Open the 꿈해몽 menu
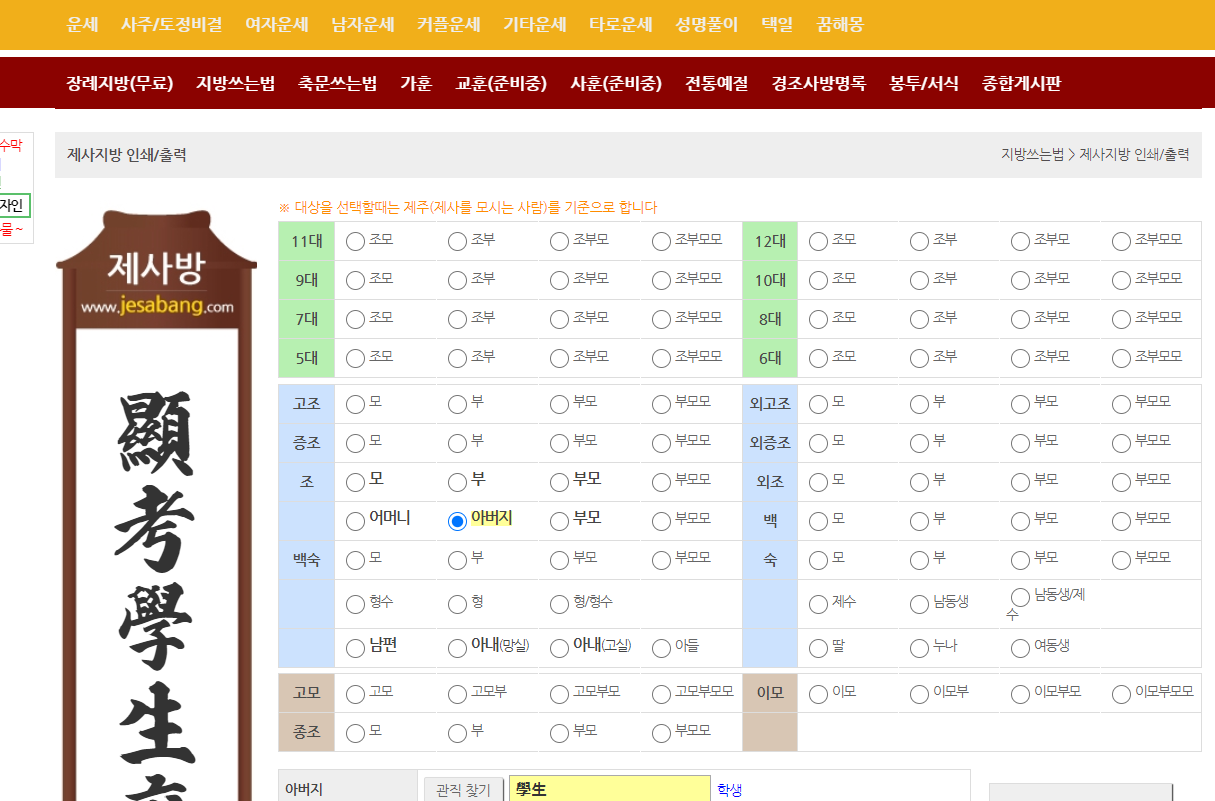1215x801 pixels. point(840,24)
